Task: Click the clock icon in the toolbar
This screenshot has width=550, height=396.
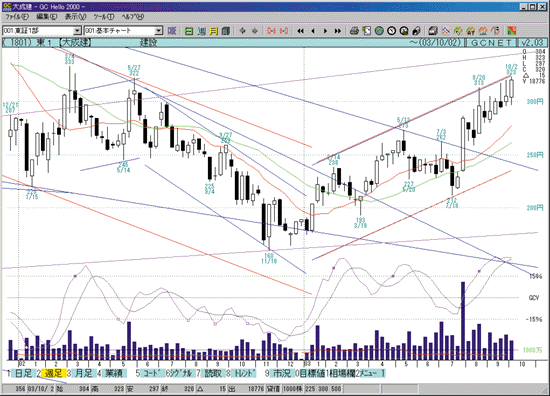Action: (391, 31)
